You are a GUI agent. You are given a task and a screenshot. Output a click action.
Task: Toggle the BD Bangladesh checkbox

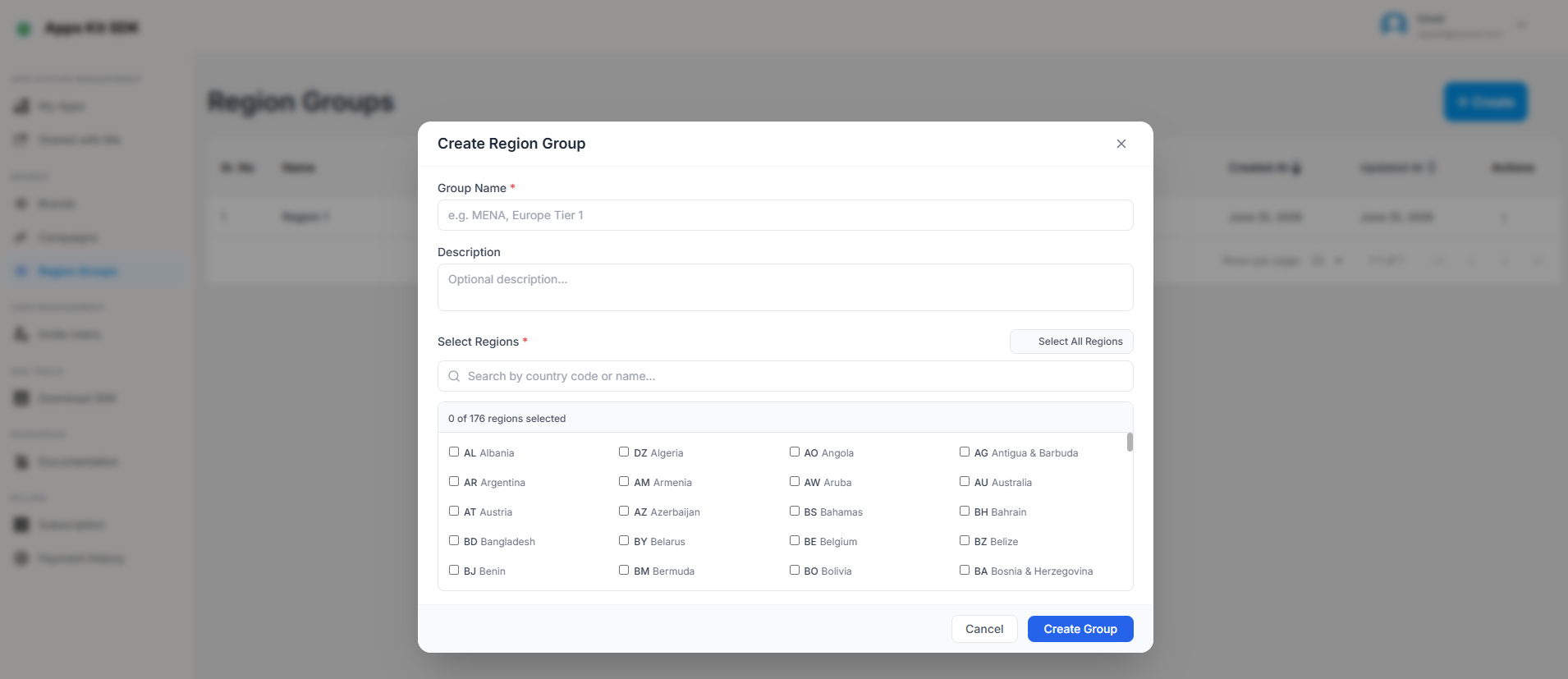tap(454, 540)
